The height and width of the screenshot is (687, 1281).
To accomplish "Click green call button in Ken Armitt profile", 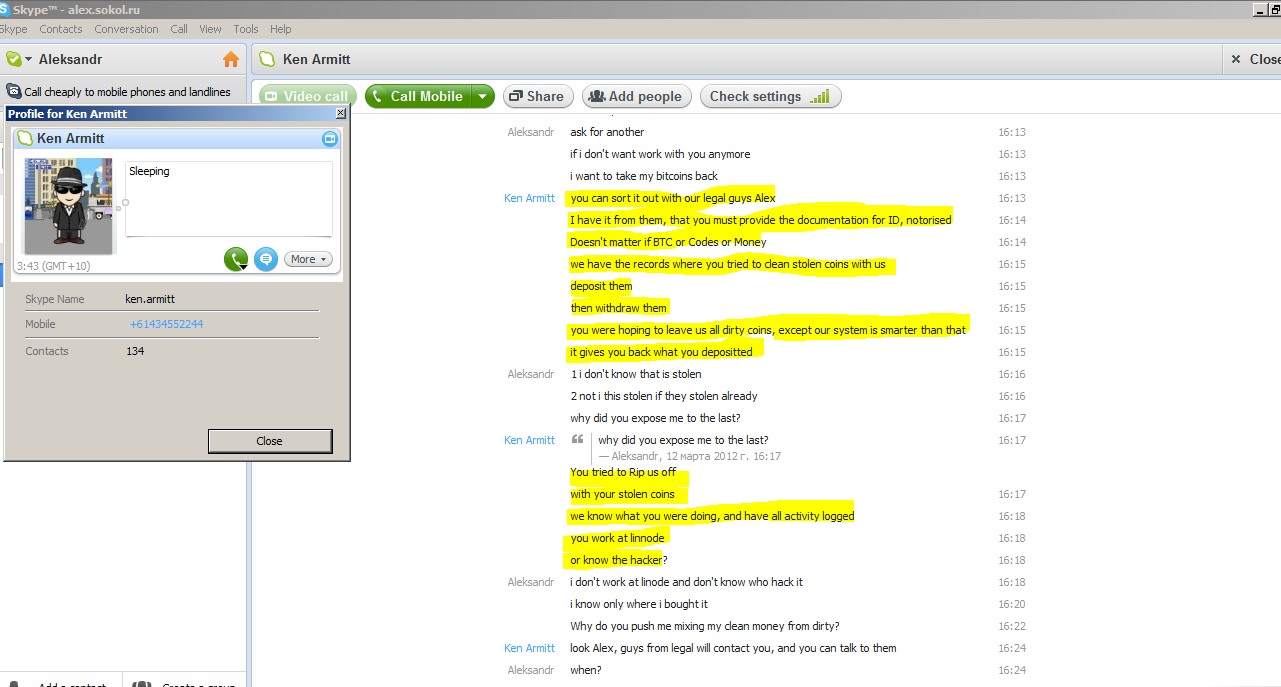I will (x=236, y=259).
